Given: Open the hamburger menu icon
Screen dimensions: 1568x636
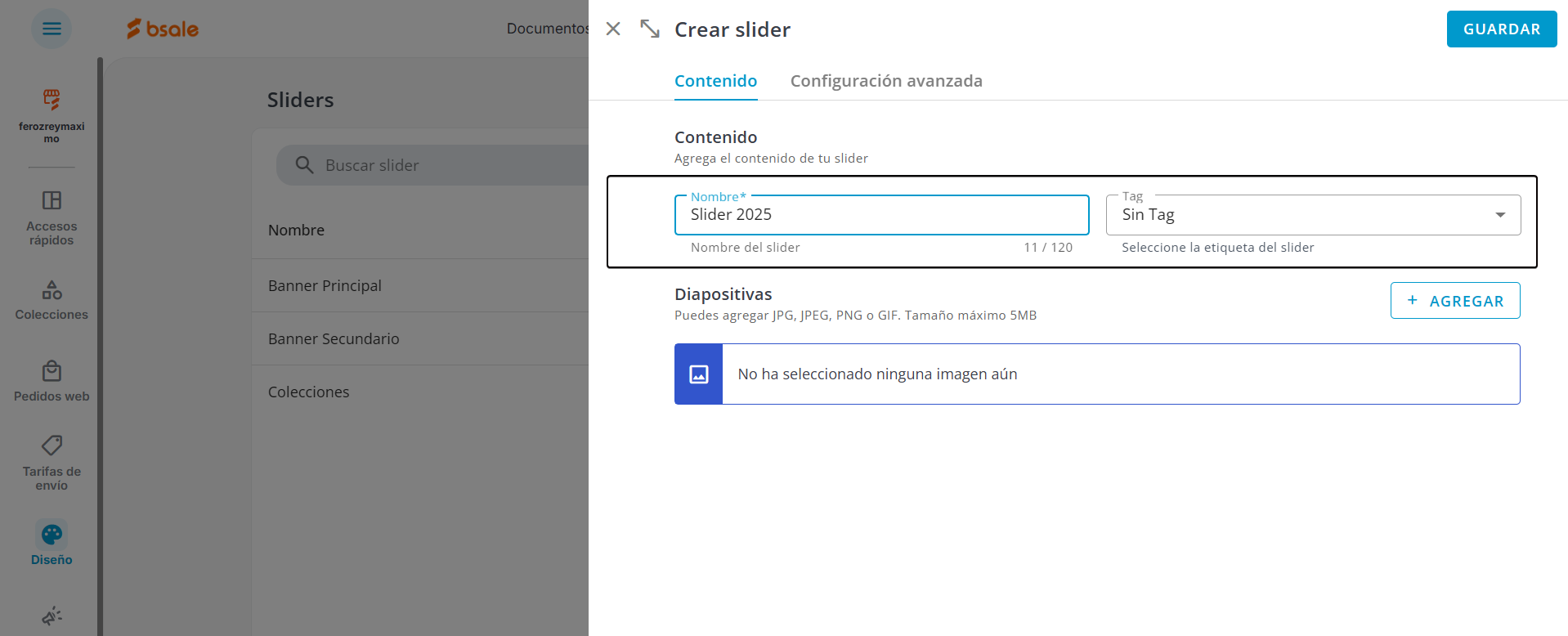Looking at the screenshot, I should click(52, 29).
